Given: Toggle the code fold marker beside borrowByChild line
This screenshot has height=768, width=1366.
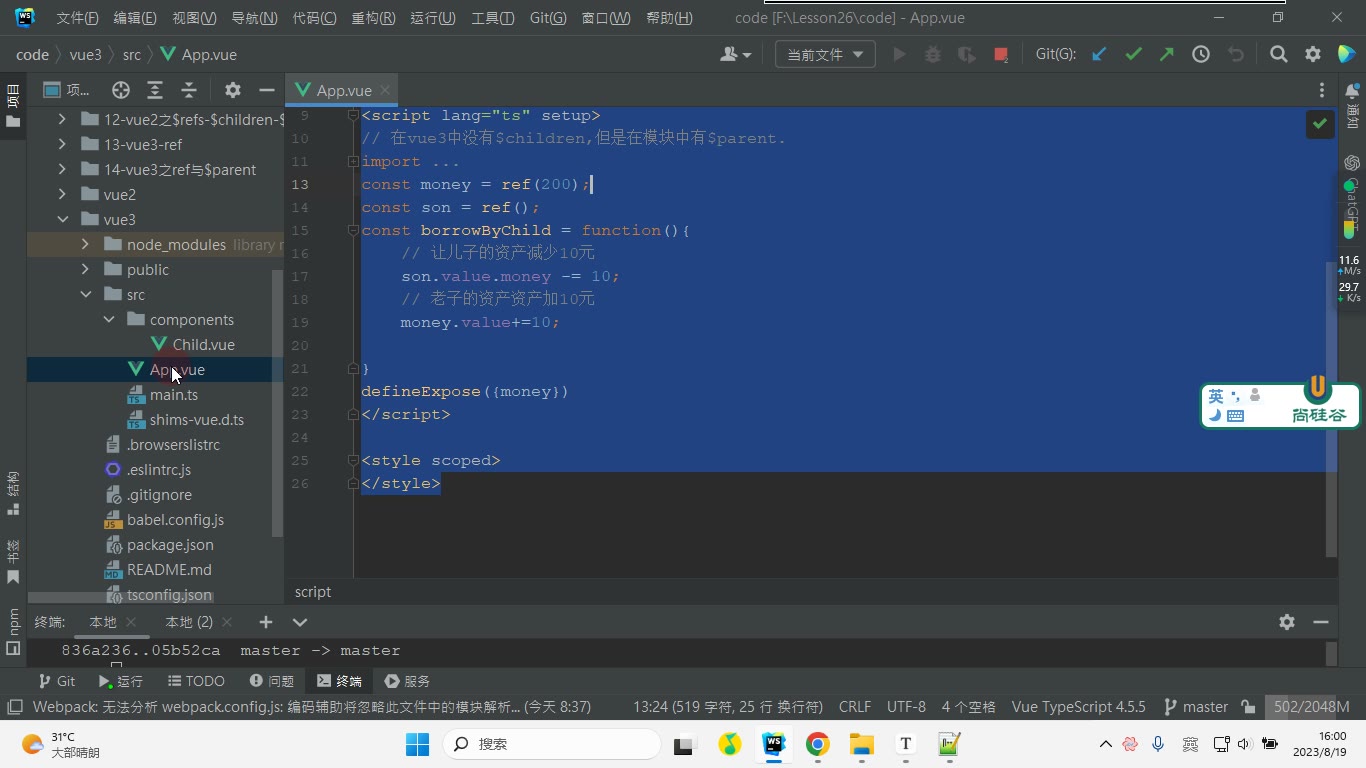Looking at the screenshot, I should pos(354,230).
